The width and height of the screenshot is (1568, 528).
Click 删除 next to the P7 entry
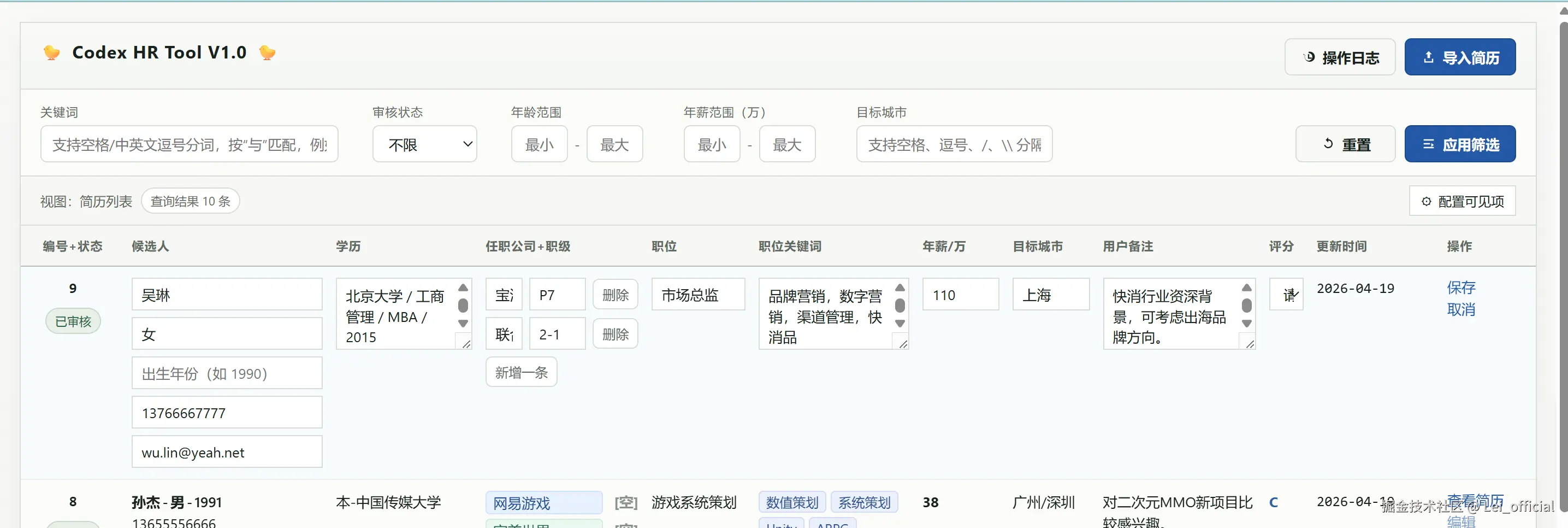coord(615,294)
